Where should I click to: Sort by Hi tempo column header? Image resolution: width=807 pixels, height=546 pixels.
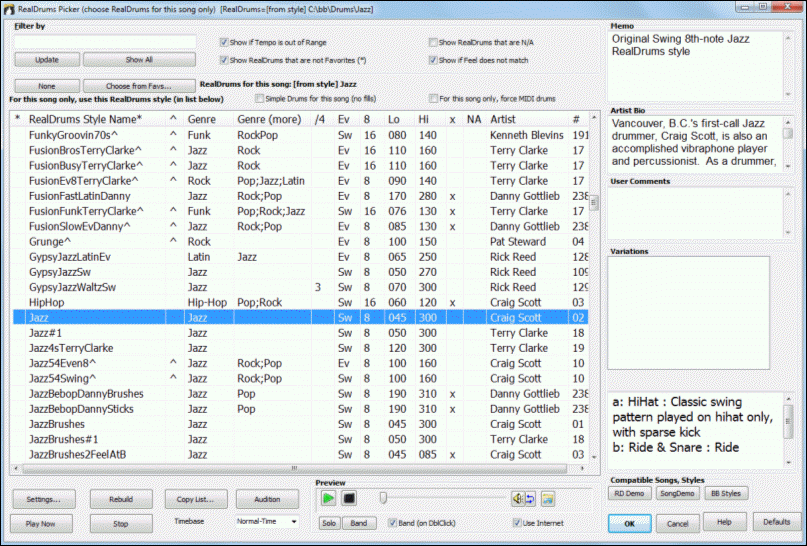[x=429, y=119]
